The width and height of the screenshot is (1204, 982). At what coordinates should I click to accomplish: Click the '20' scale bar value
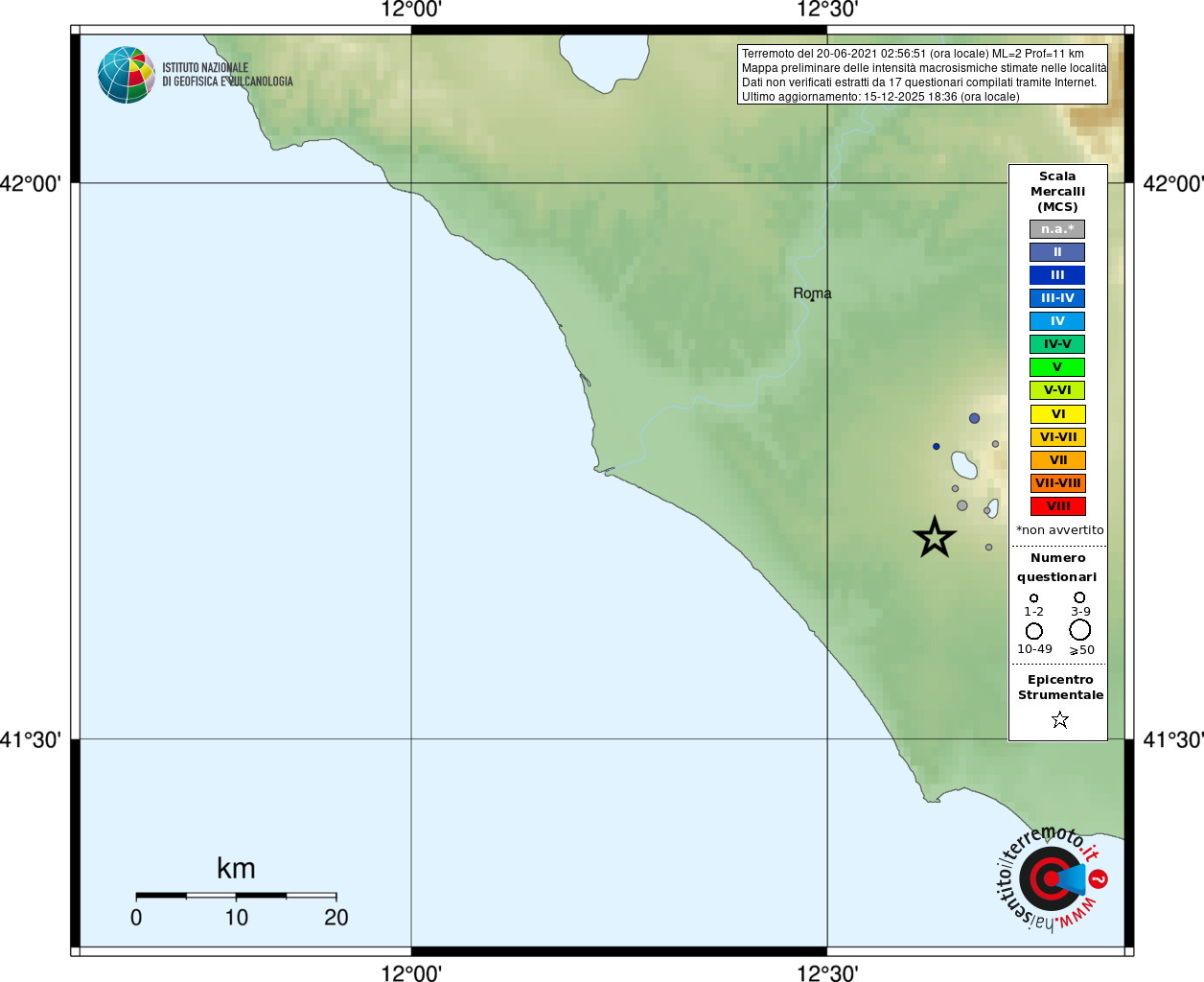(x=336, y=918)
